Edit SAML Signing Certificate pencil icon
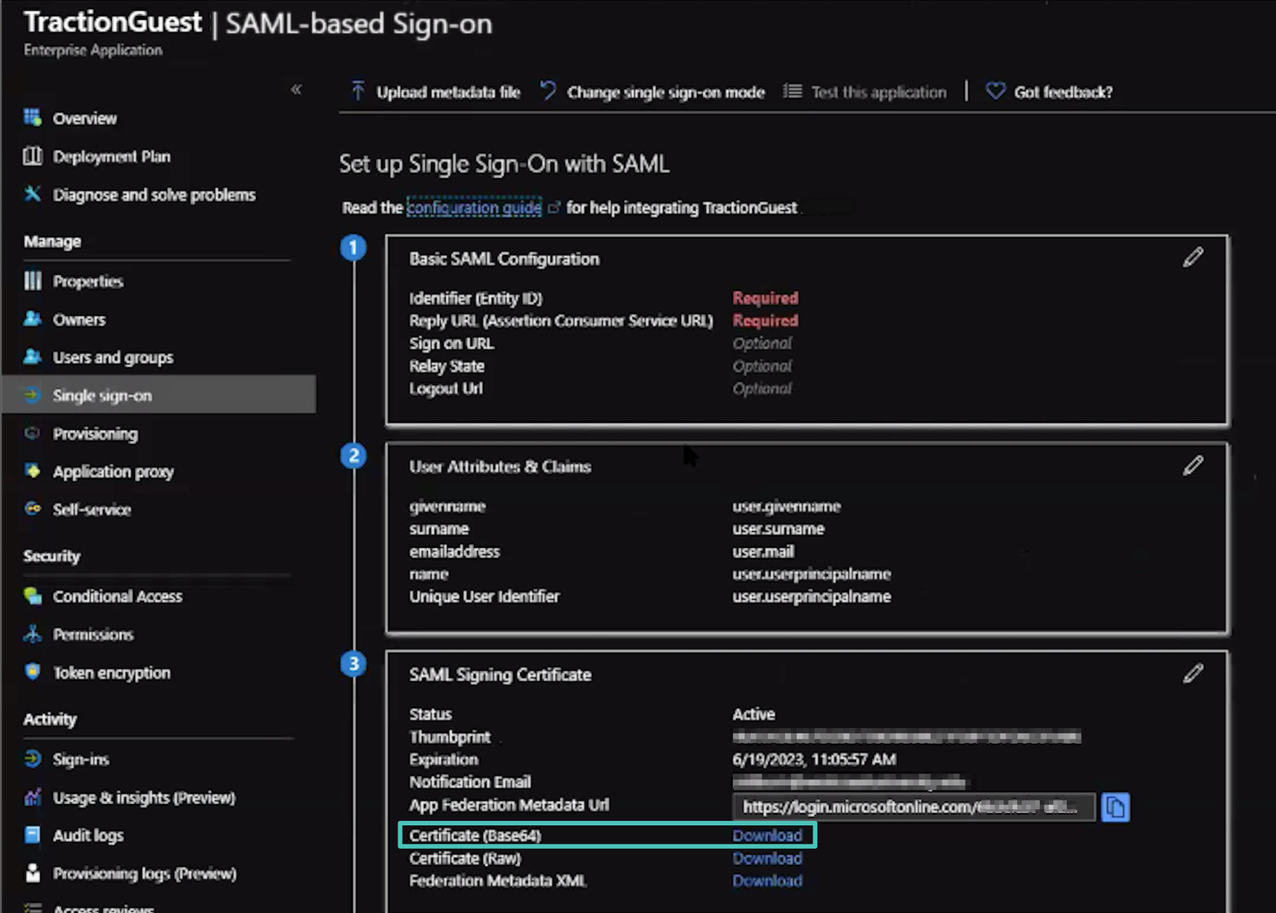The image size is (1276, 913). point(1193,673)
